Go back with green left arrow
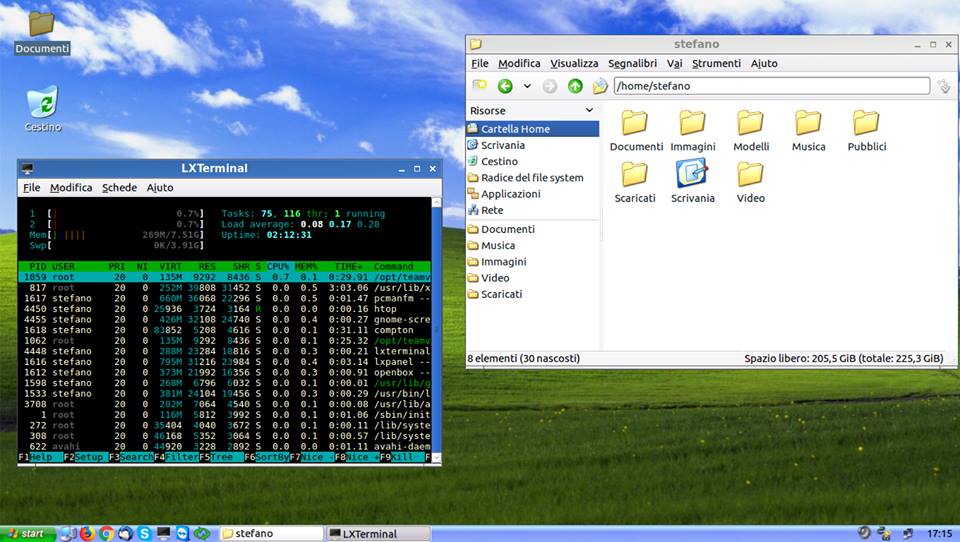 click(x=505, y=86)
